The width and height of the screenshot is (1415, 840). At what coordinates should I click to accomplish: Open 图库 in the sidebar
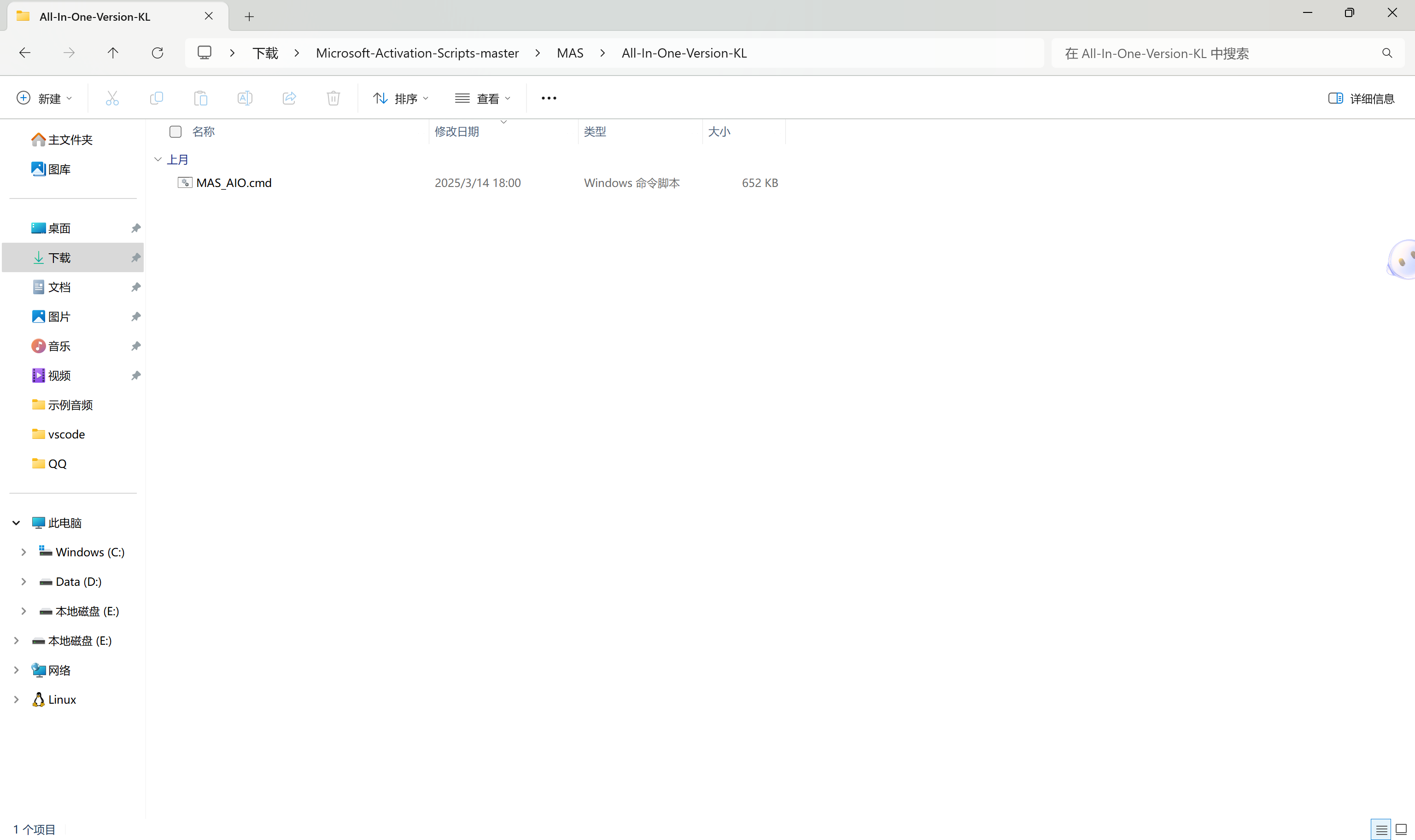coord(51,169)
